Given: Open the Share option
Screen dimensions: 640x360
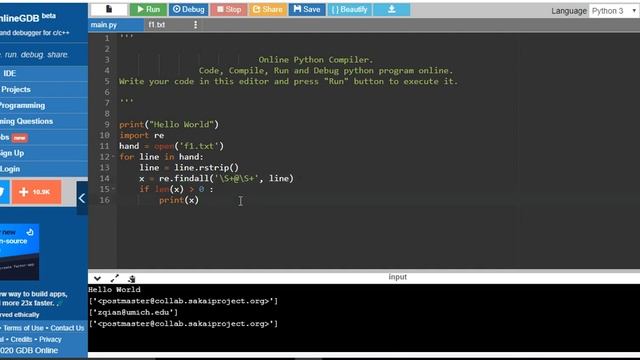Looking at the screenshot, I should [x=267, y=9].
